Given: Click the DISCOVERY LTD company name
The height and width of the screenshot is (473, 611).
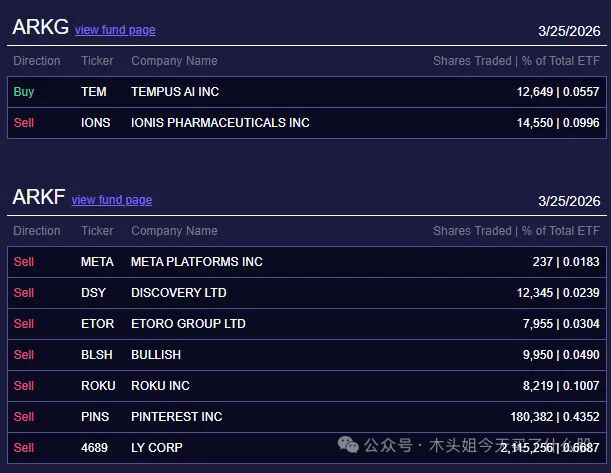Looking at the screenshot, I should [179, 293].
